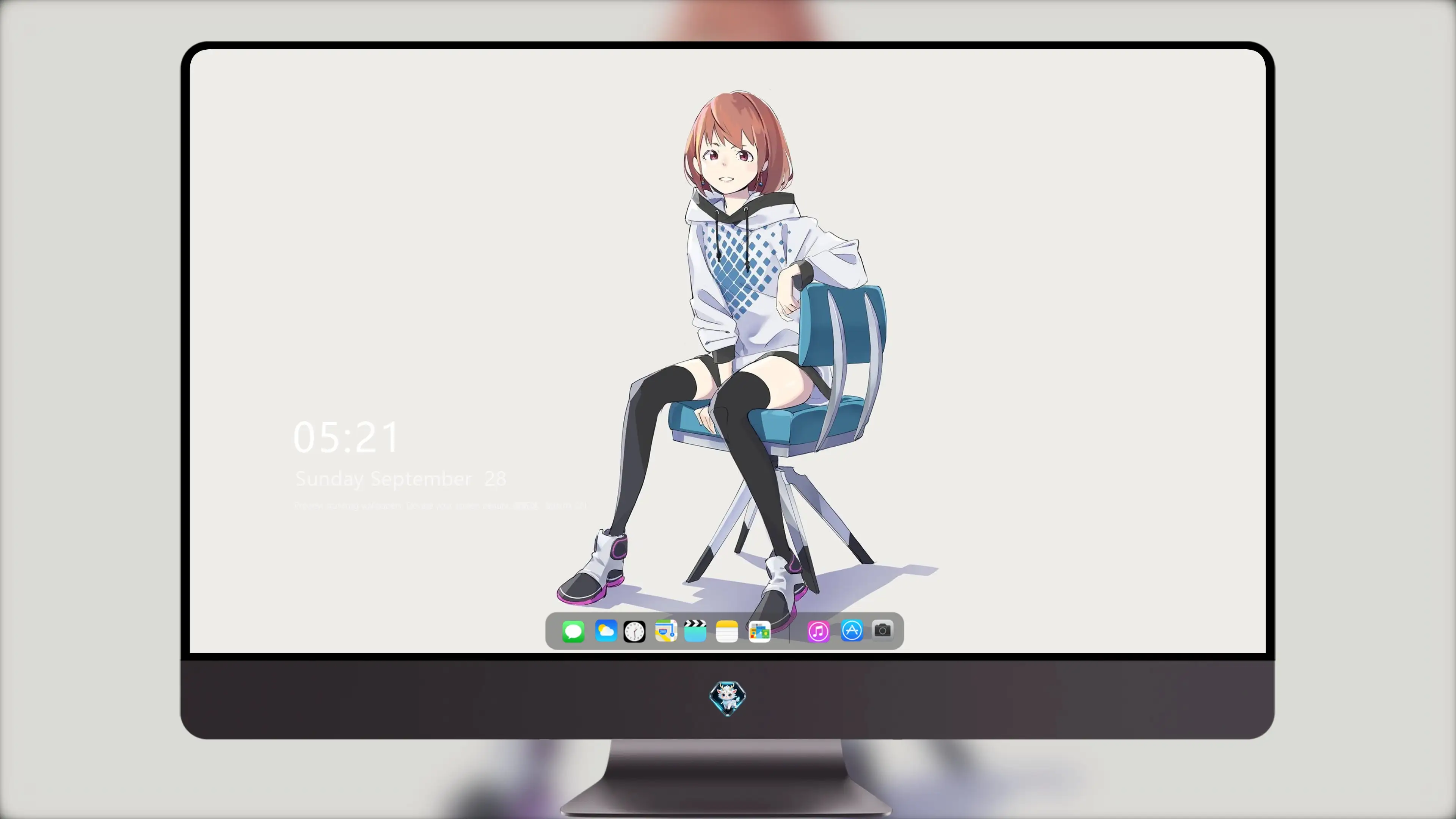1456x819 pixels.
Task: Click the 05:21 clock widget
Action: pyautogui.click(x=346, y=438)
